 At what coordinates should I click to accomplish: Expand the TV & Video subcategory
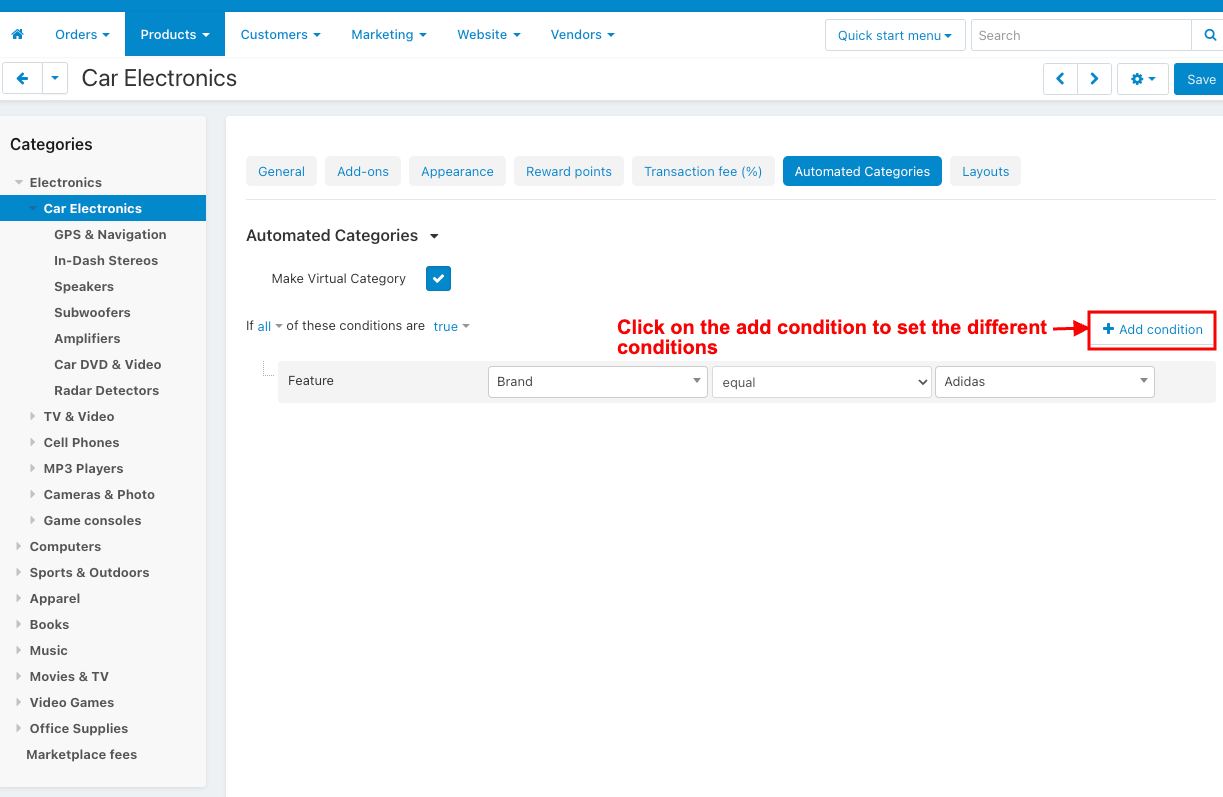pyautogui.click(x=33, y=416)
